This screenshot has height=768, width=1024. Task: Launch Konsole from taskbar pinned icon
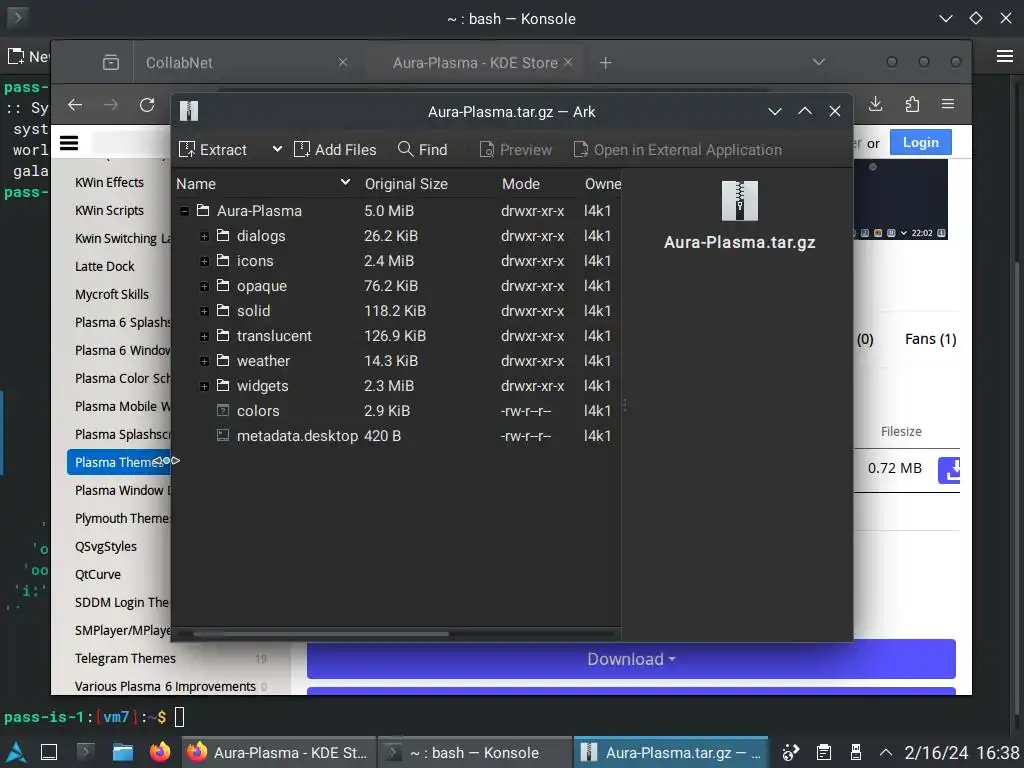(85, 752)
